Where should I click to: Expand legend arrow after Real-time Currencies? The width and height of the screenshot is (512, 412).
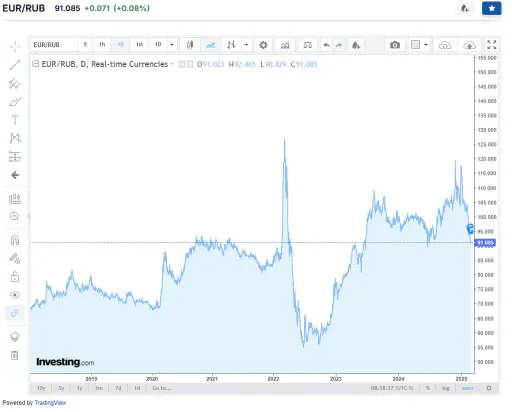click(x=171, y=64)
